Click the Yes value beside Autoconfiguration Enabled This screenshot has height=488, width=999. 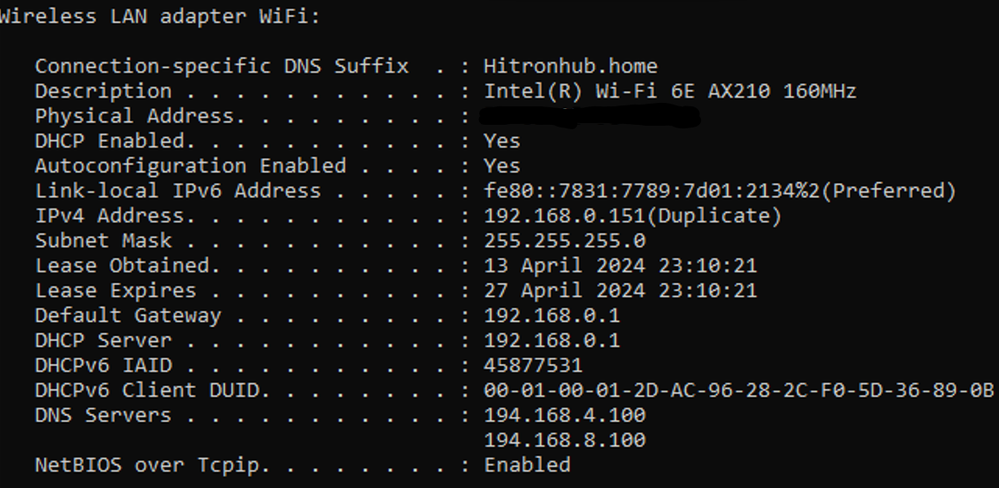pos(502,166)
